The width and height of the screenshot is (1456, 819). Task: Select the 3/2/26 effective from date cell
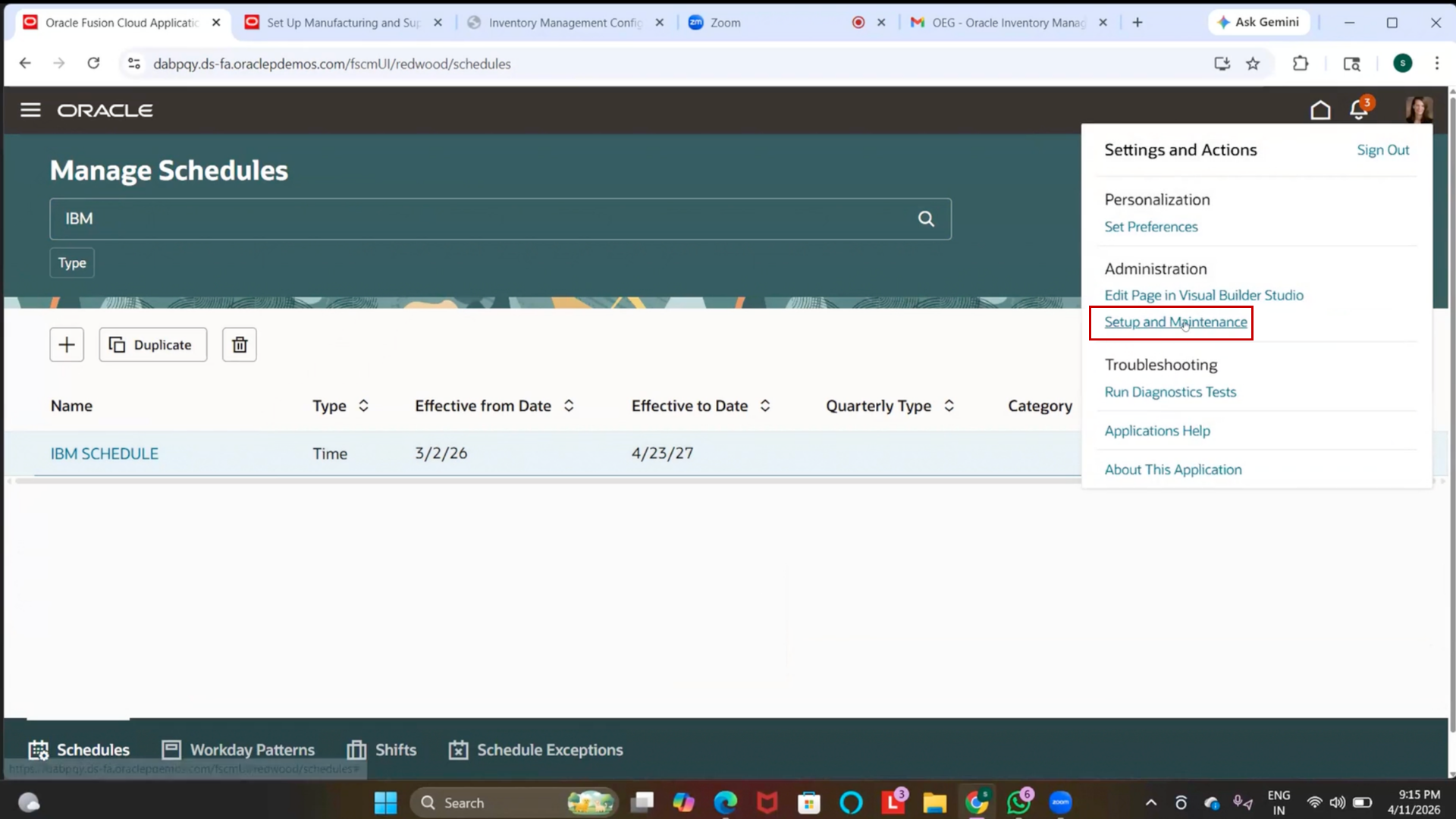click(x=441, y=453)
